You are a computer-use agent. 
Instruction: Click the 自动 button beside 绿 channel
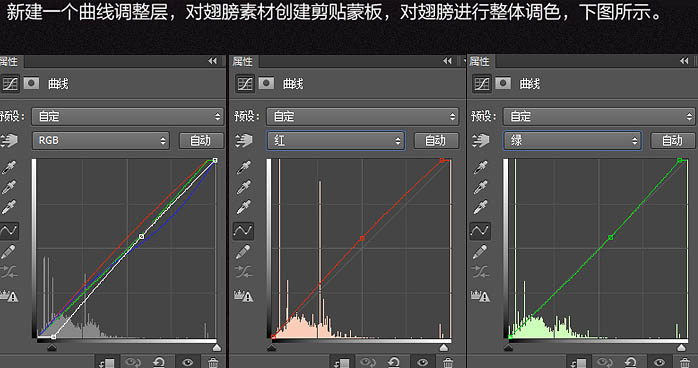[673, 141]
